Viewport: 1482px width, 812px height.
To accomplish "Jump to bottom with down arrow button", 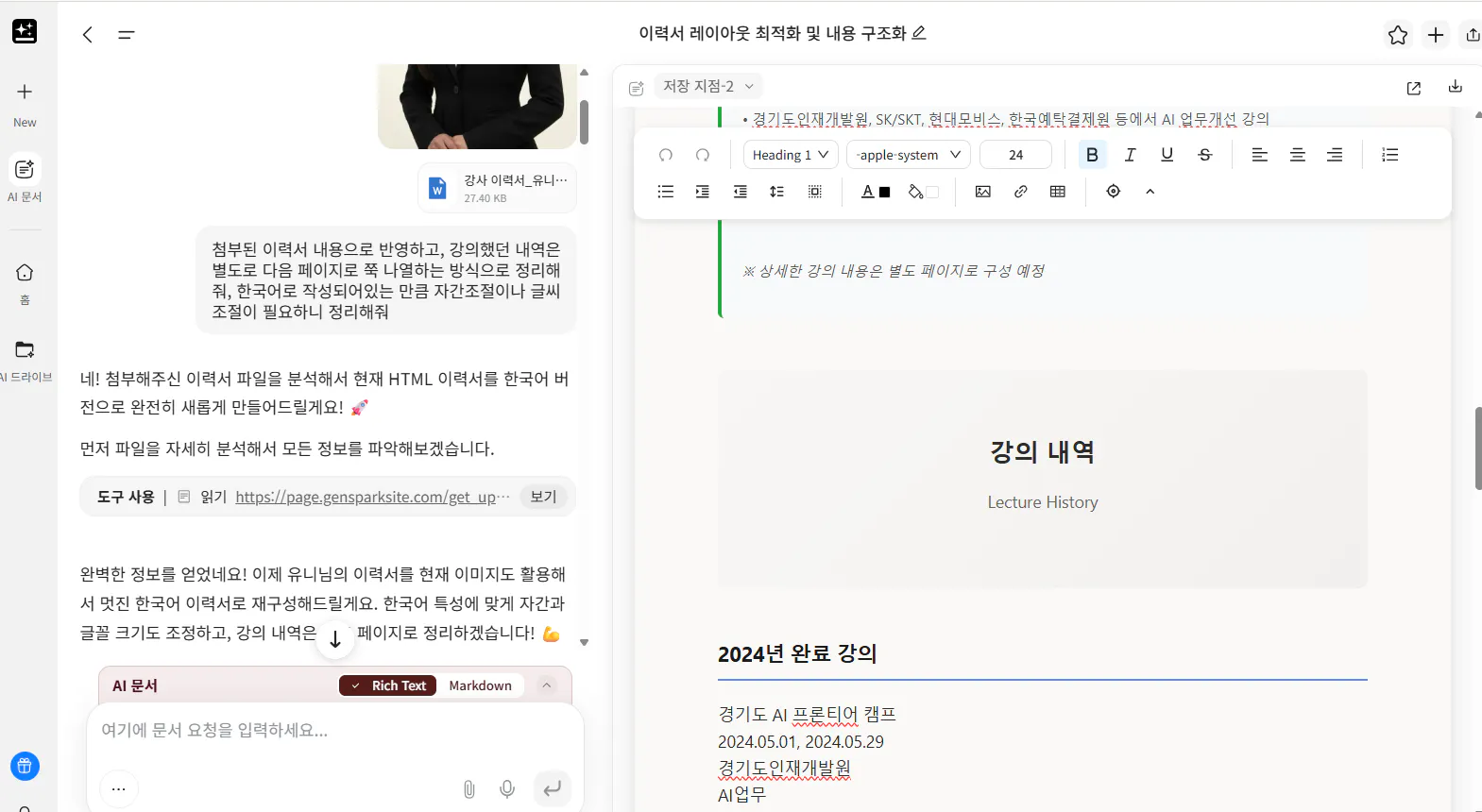I will pyautogui.click(x=335, y=639).
